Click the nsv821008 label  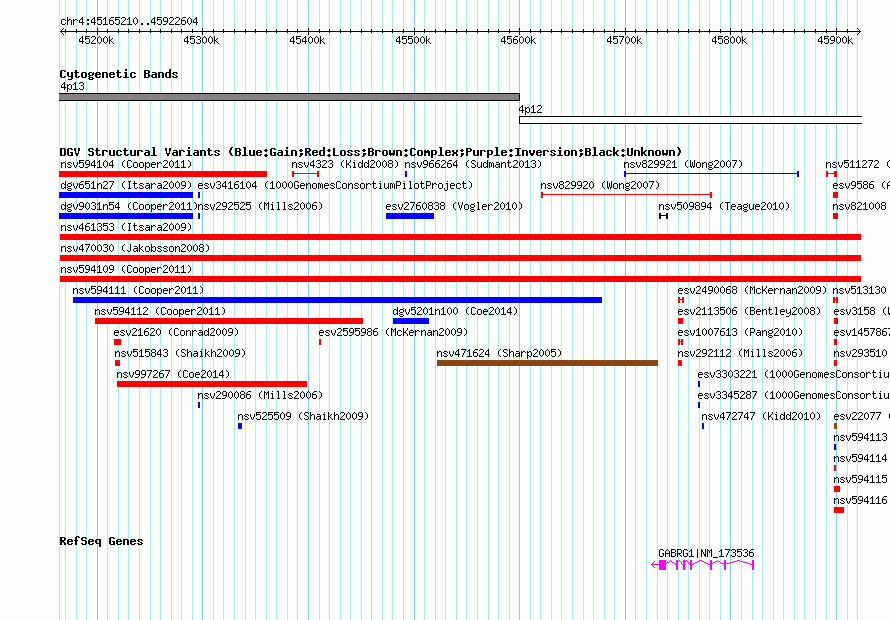point(859,206)
